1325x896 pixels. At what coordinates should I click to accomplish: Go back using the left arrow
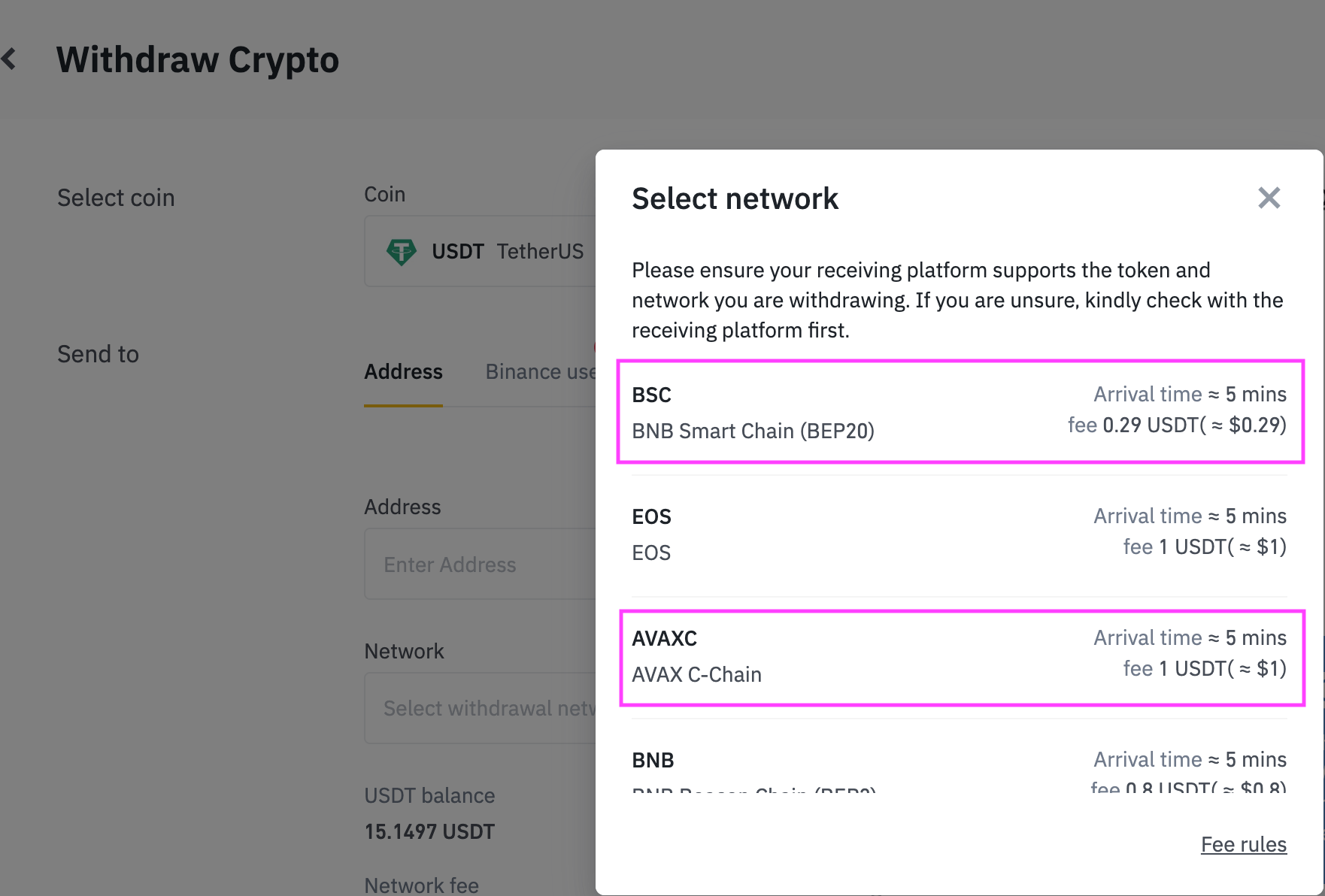pyautogui.click(x=10, y=59)
